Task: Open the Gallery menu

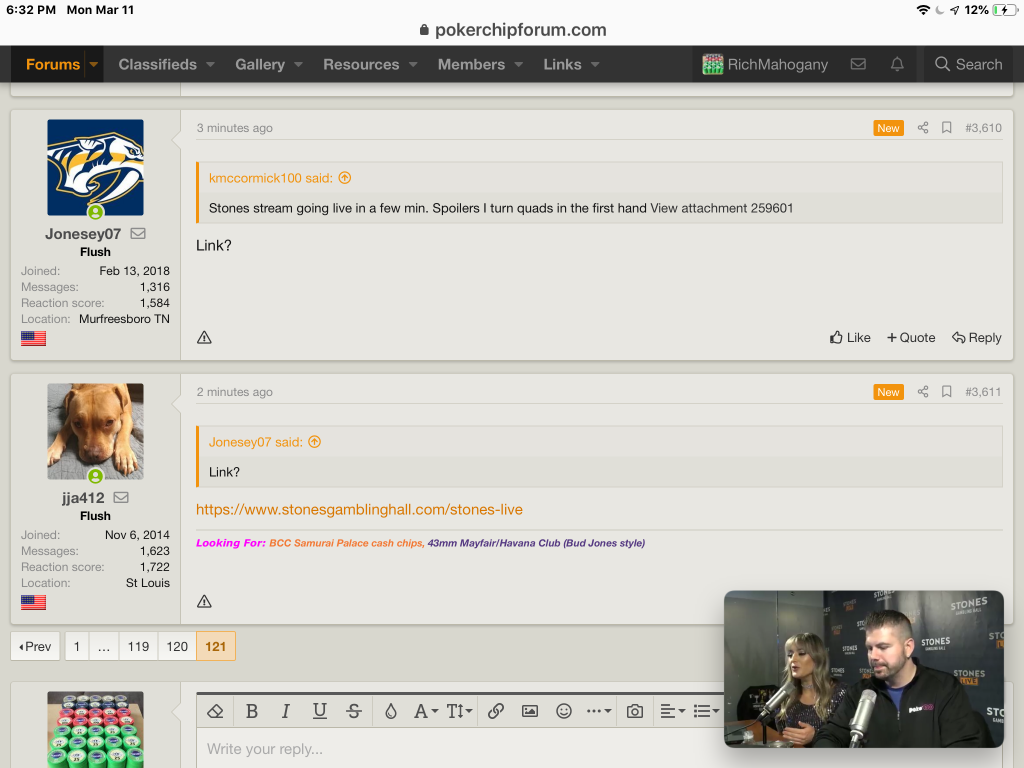Action: click(x=260, y=64)
